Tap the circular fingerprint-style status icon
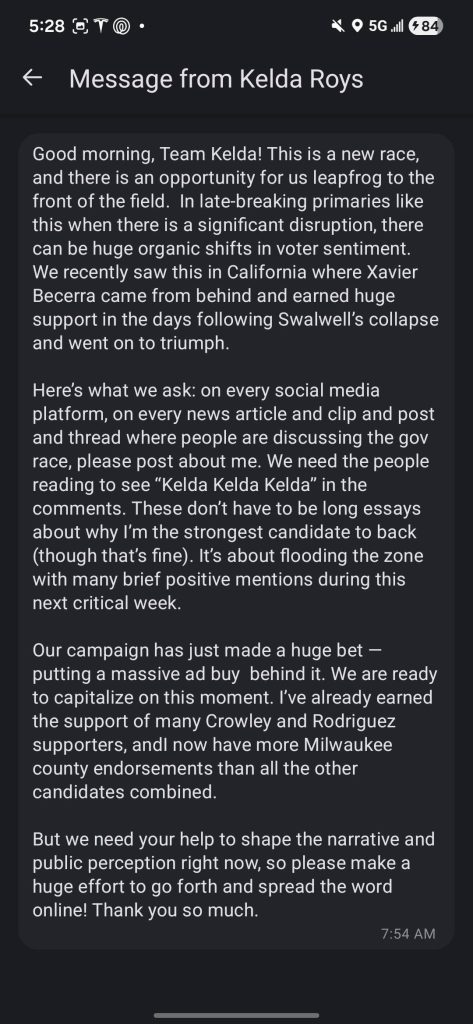 pos(122,26)
